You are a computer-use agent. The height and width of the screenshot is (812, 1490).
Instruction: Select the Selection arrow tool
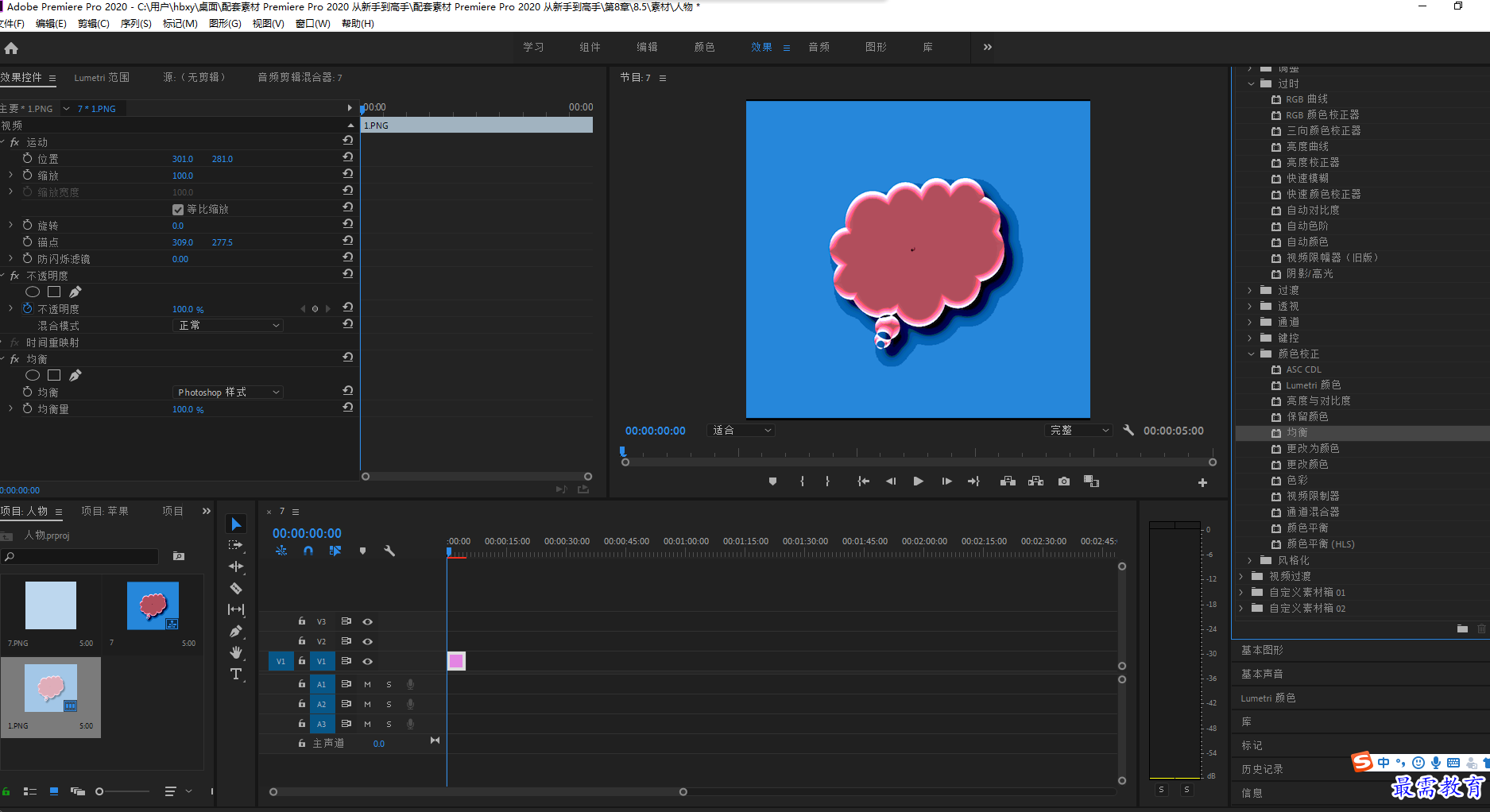point(236,524)
